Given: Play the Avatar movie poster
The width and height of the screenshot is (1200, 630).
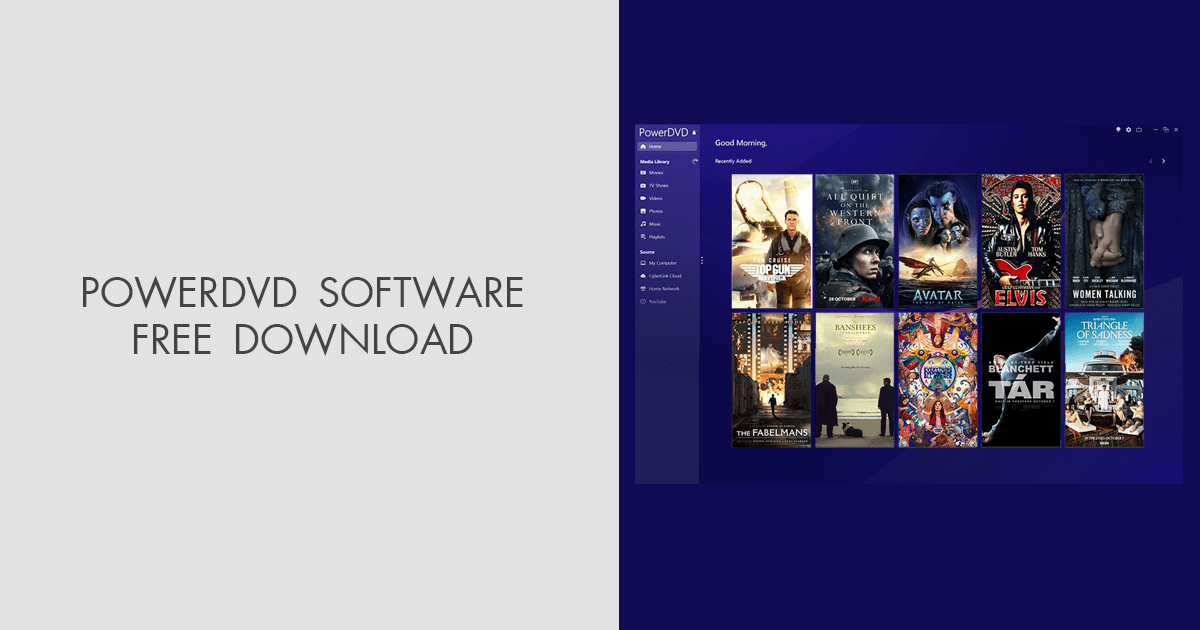Looking at the screenshot, I should tap(938, 240).
